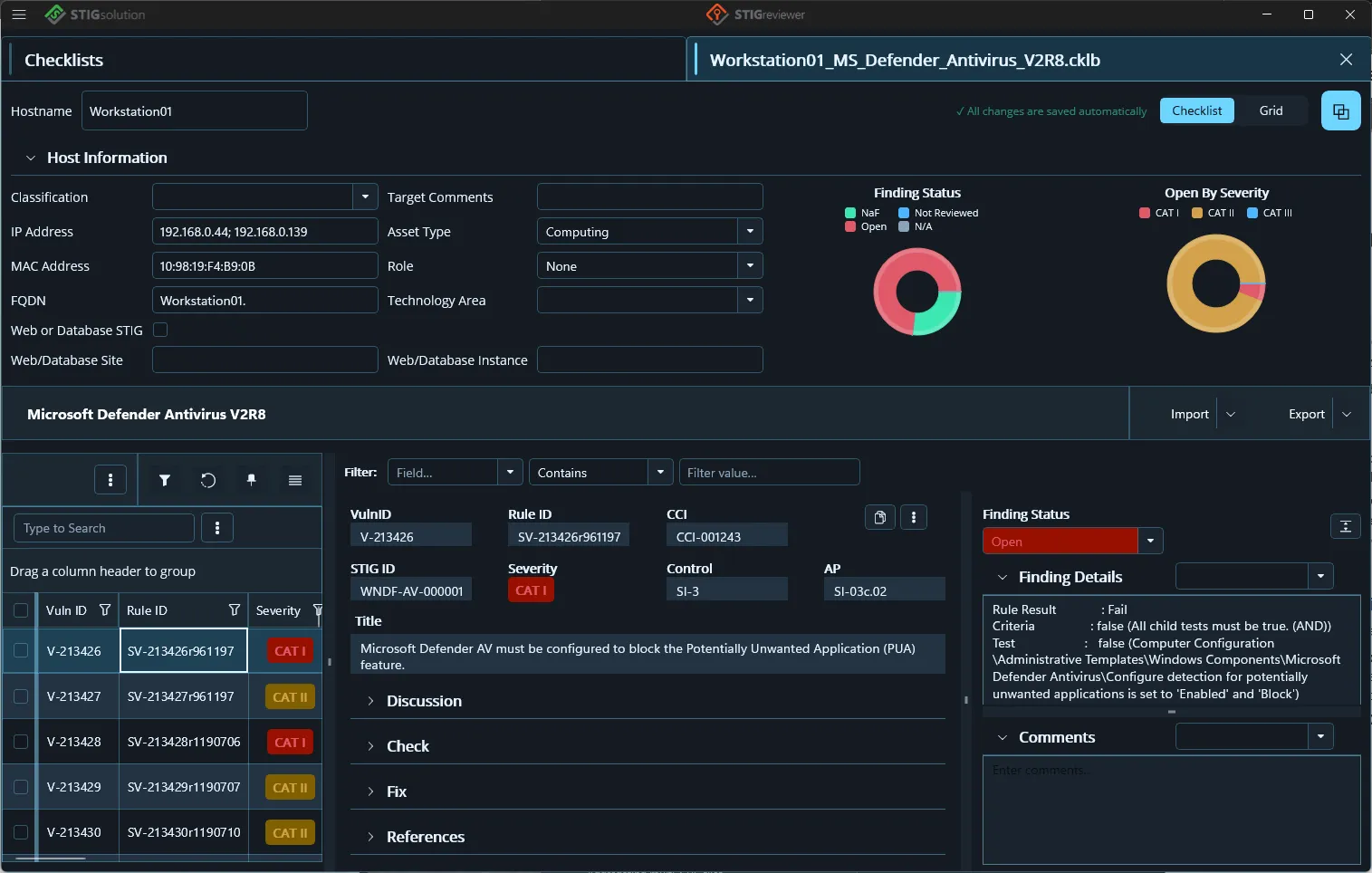Toggle the select-all checkbox in the grid header
The height and width of the screenshot is (873, 1372).
(21, 610)
